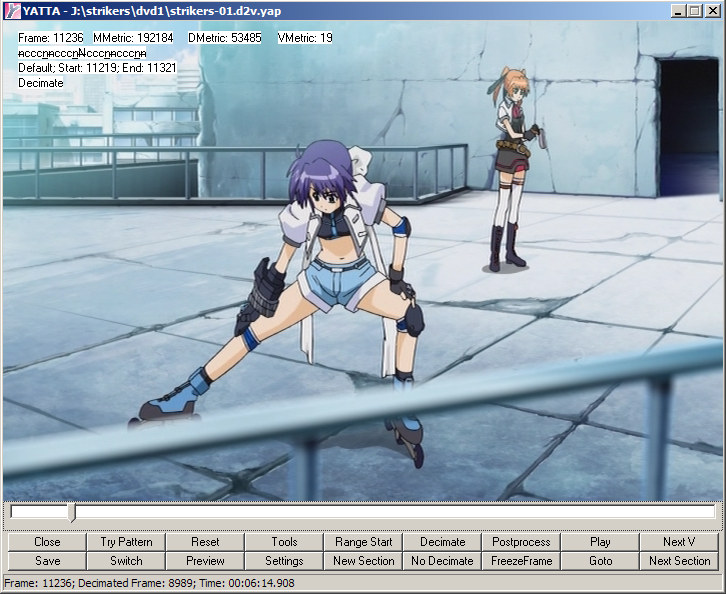Viewport: 726px width, 594px height.
Task: Open the Preview button
Action: [205, 561]
